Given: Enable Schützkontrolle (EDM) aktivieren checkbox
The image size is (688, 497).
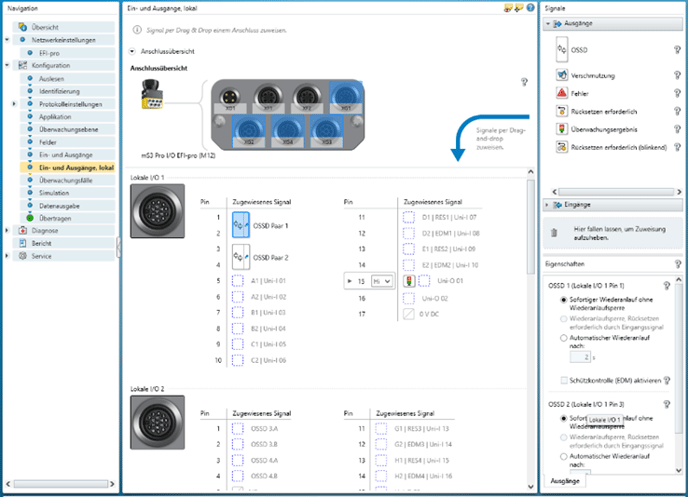Looking at the screenshot, I should 565,381.
